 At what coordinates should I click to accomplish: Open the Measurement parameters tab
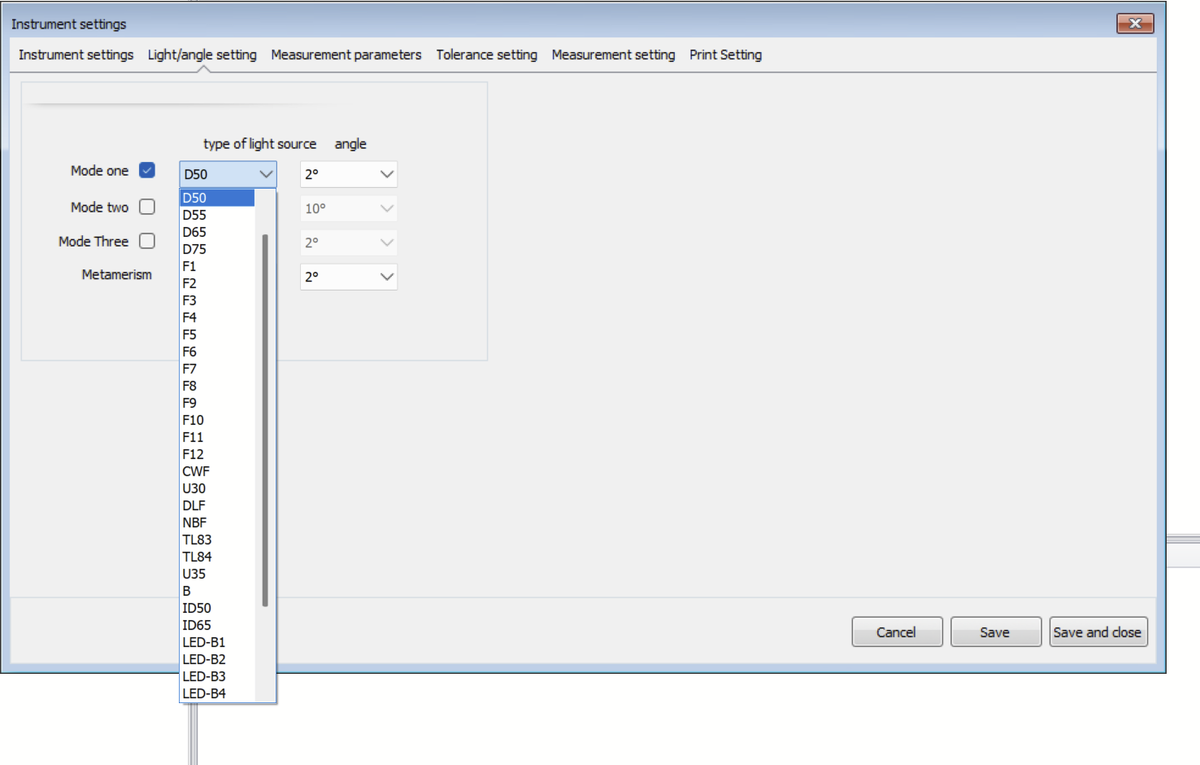pos(346,55)
